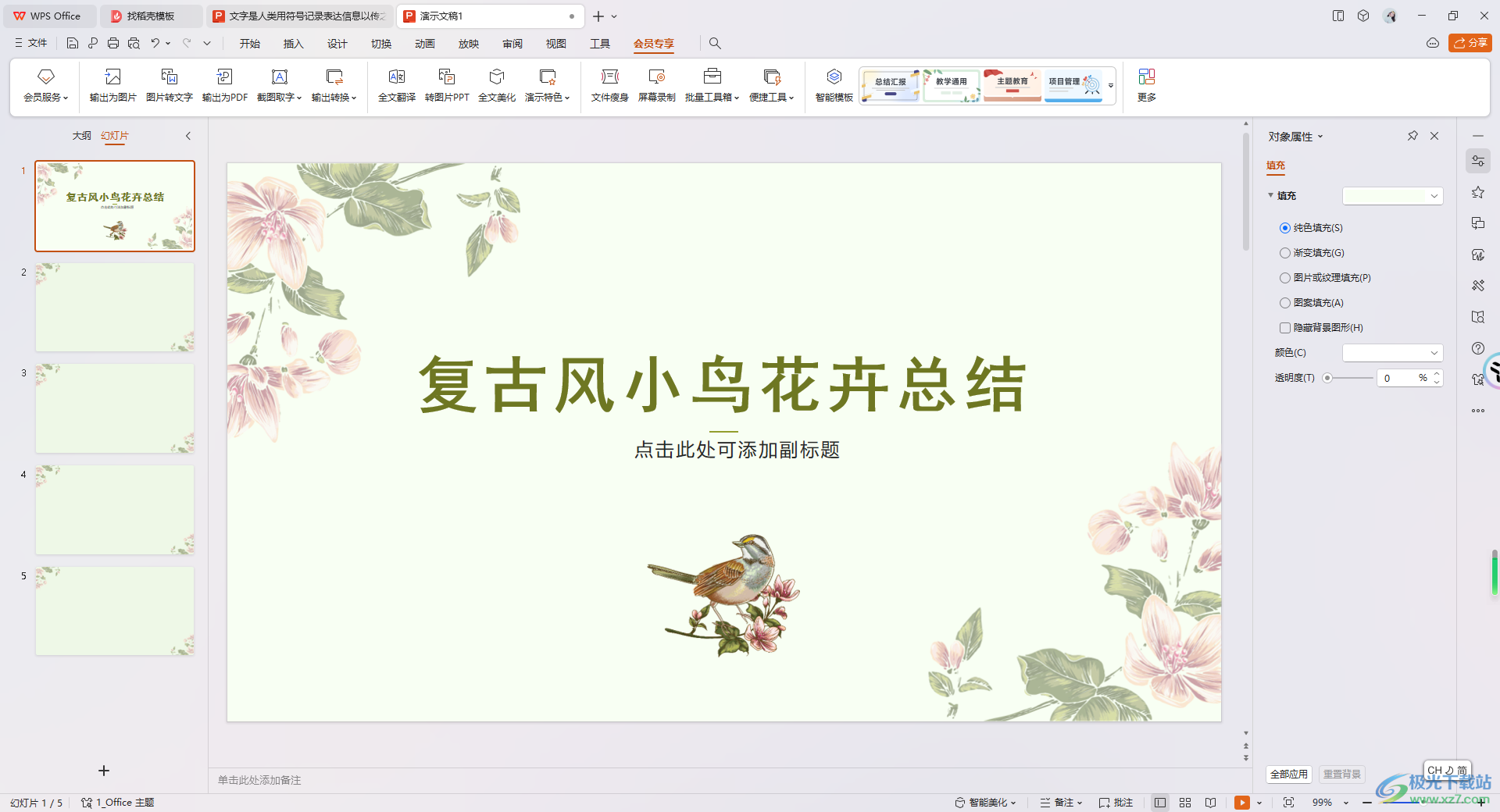This screenshot has height=812, width=1500.
Task: Adjust the 透明度 transparency slider
Action: point(1327,378)
